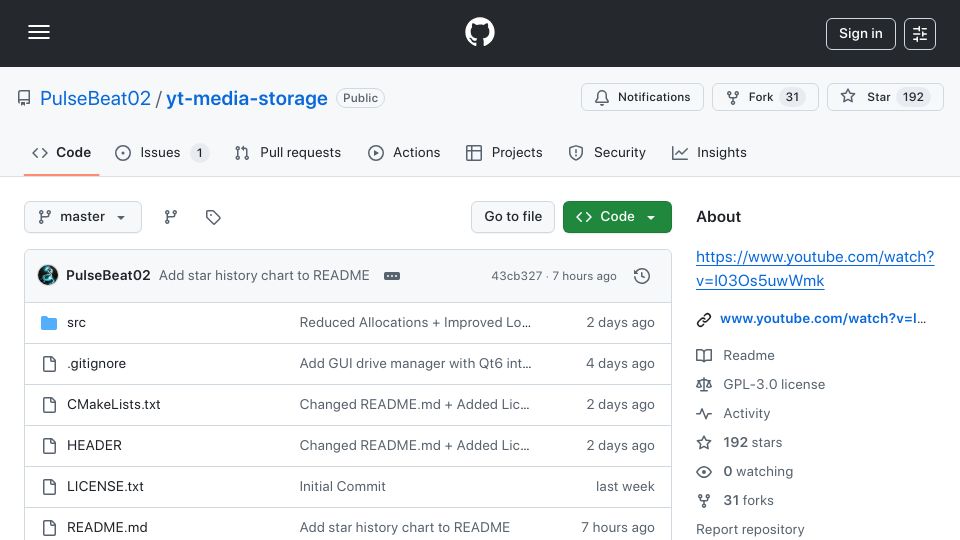This screenshot has height=540, width=960.
Task: Open appearance settings icon beside Sign in
Action: (920, 34)
